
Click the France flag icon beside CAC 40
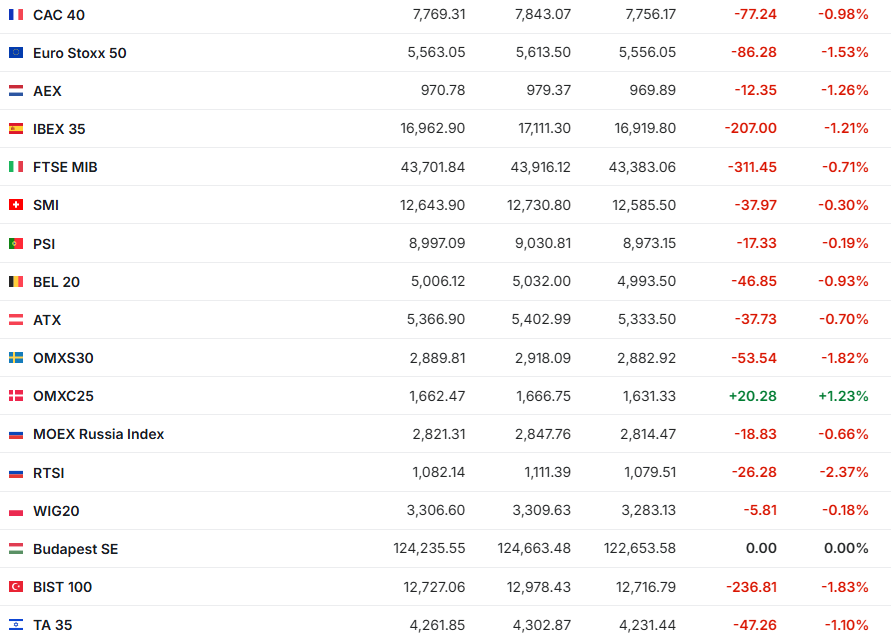(16, 15)
